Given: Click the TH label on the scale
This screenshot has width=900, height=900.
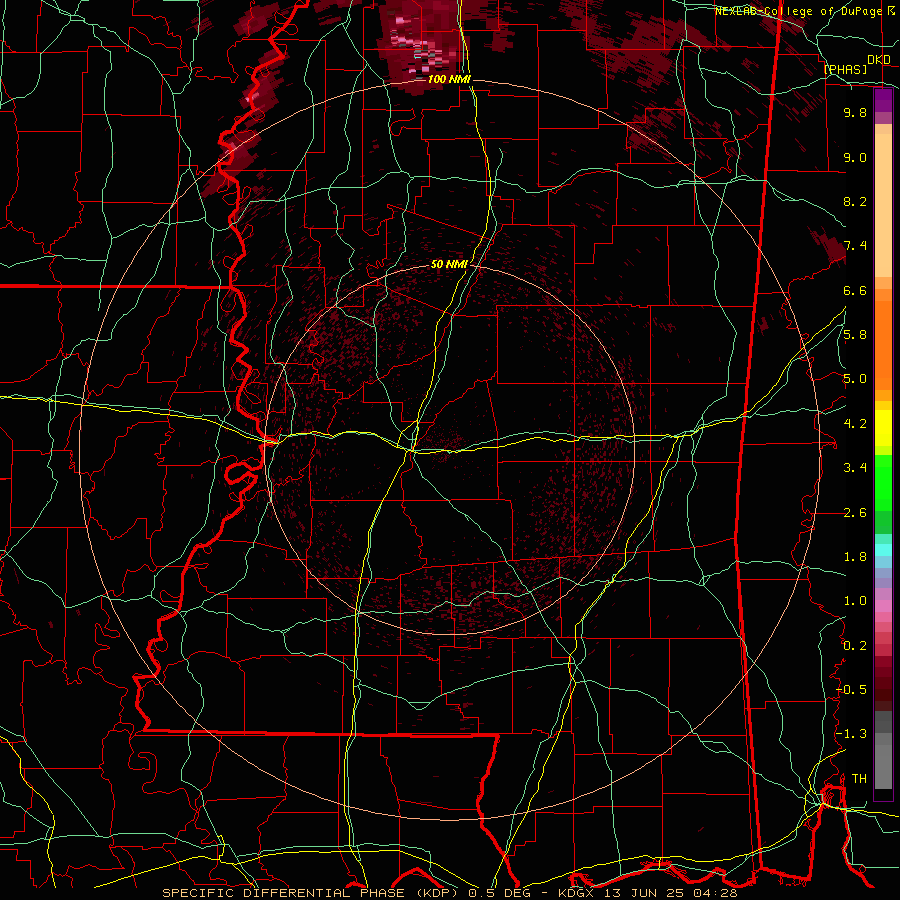Looking at the screenshot, I should pyautogui.click(x=859, y=779).
